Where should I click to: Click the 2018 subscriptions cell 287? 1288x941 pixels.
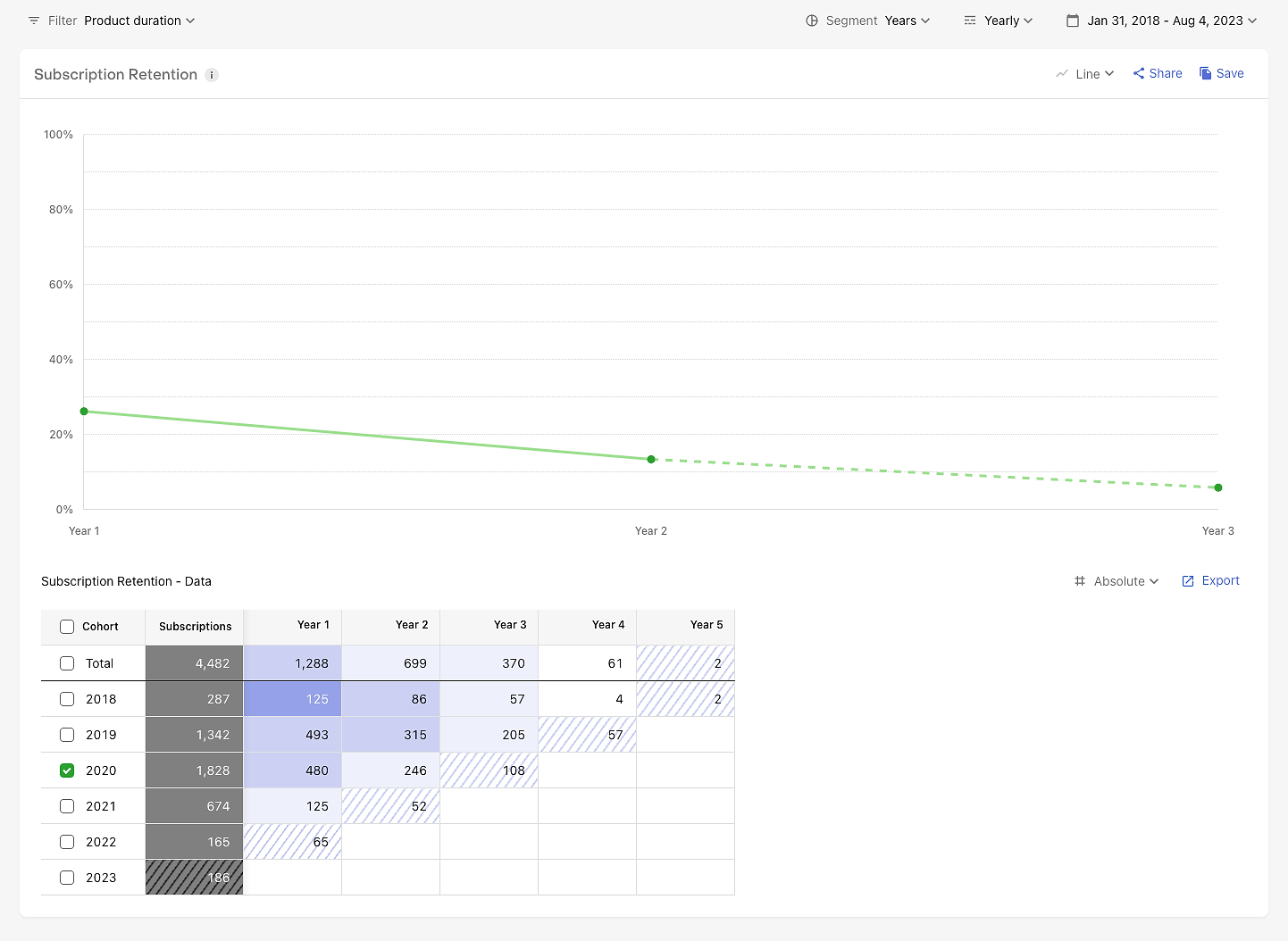point(195,699)
